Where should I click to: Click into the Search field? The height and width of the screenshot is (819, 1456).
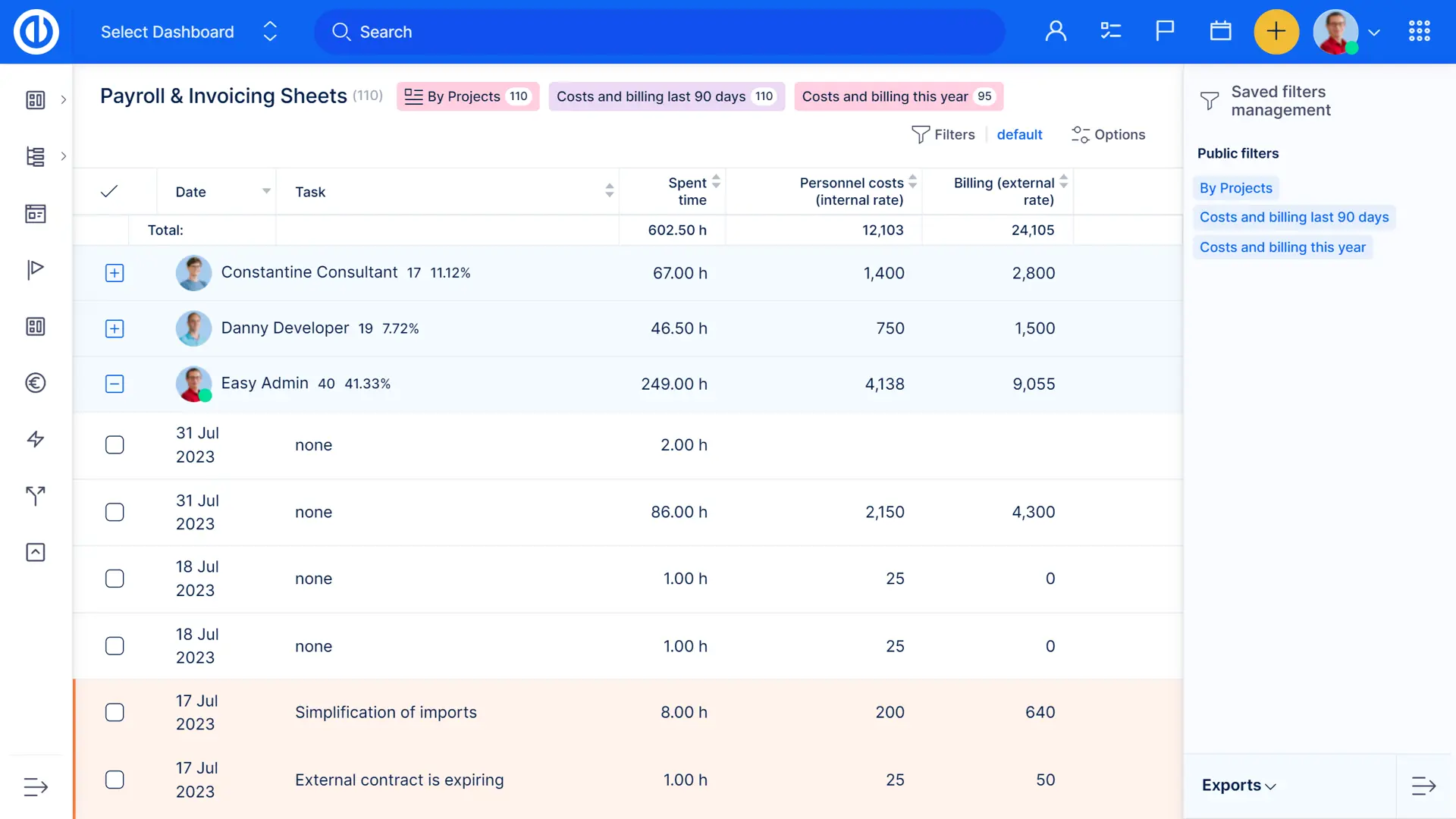point(660,32)
